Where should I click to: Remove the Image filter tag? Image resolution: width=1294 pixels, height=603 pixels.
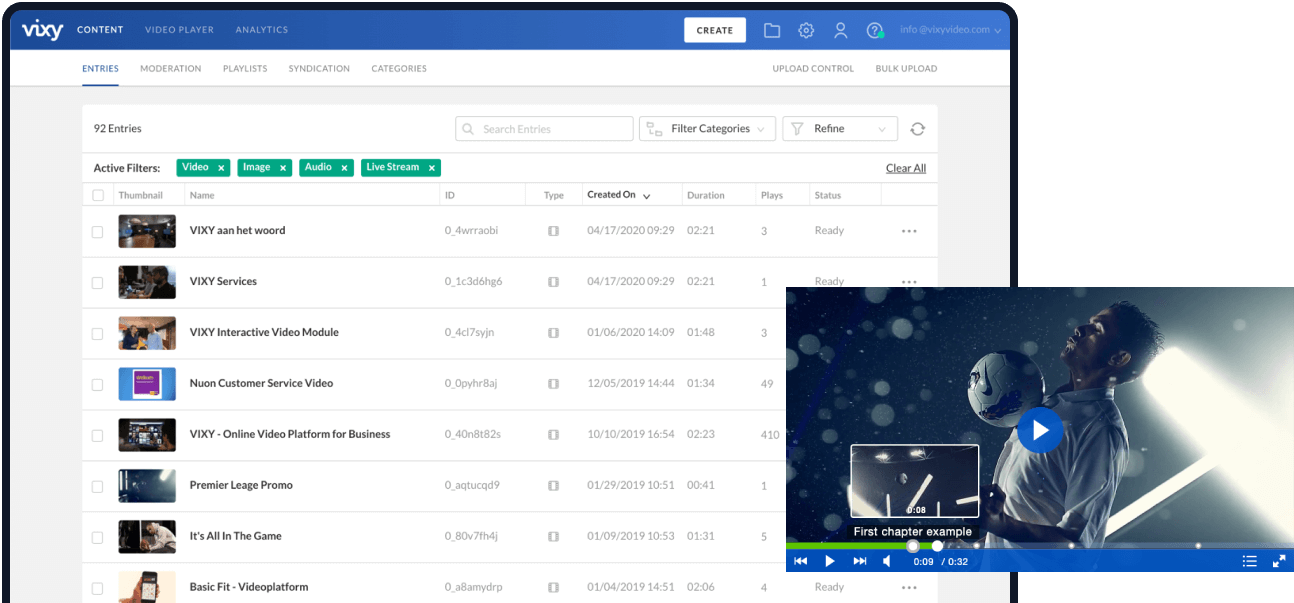283,168
